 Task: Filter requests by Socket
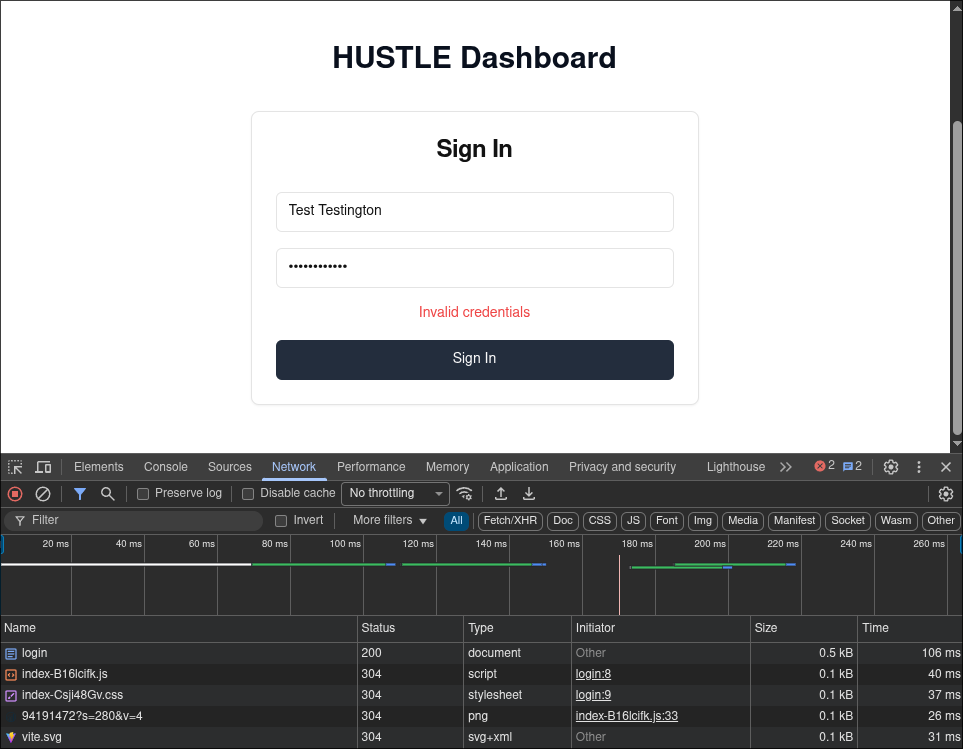tap(848, 521)
